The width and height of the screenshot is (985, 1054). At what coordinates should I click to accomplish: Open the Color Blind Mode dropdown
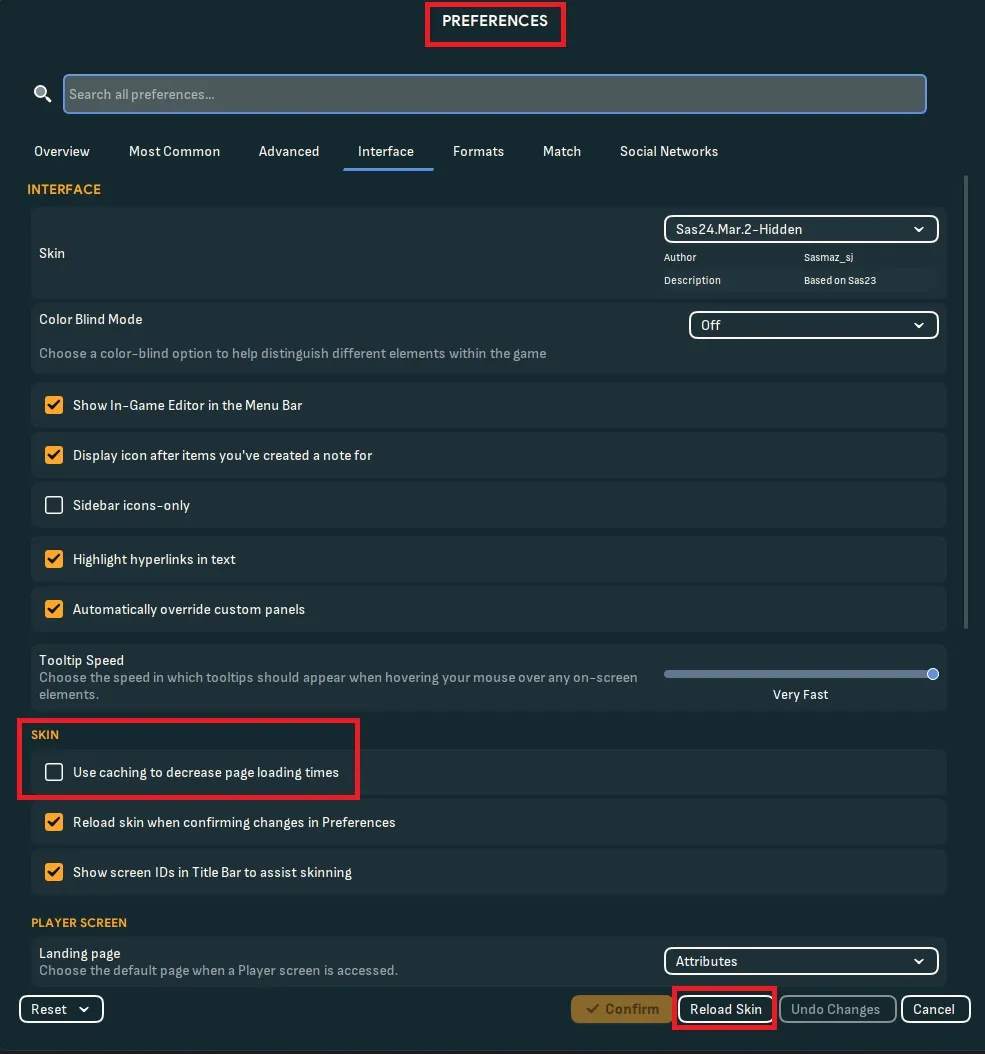812,325
